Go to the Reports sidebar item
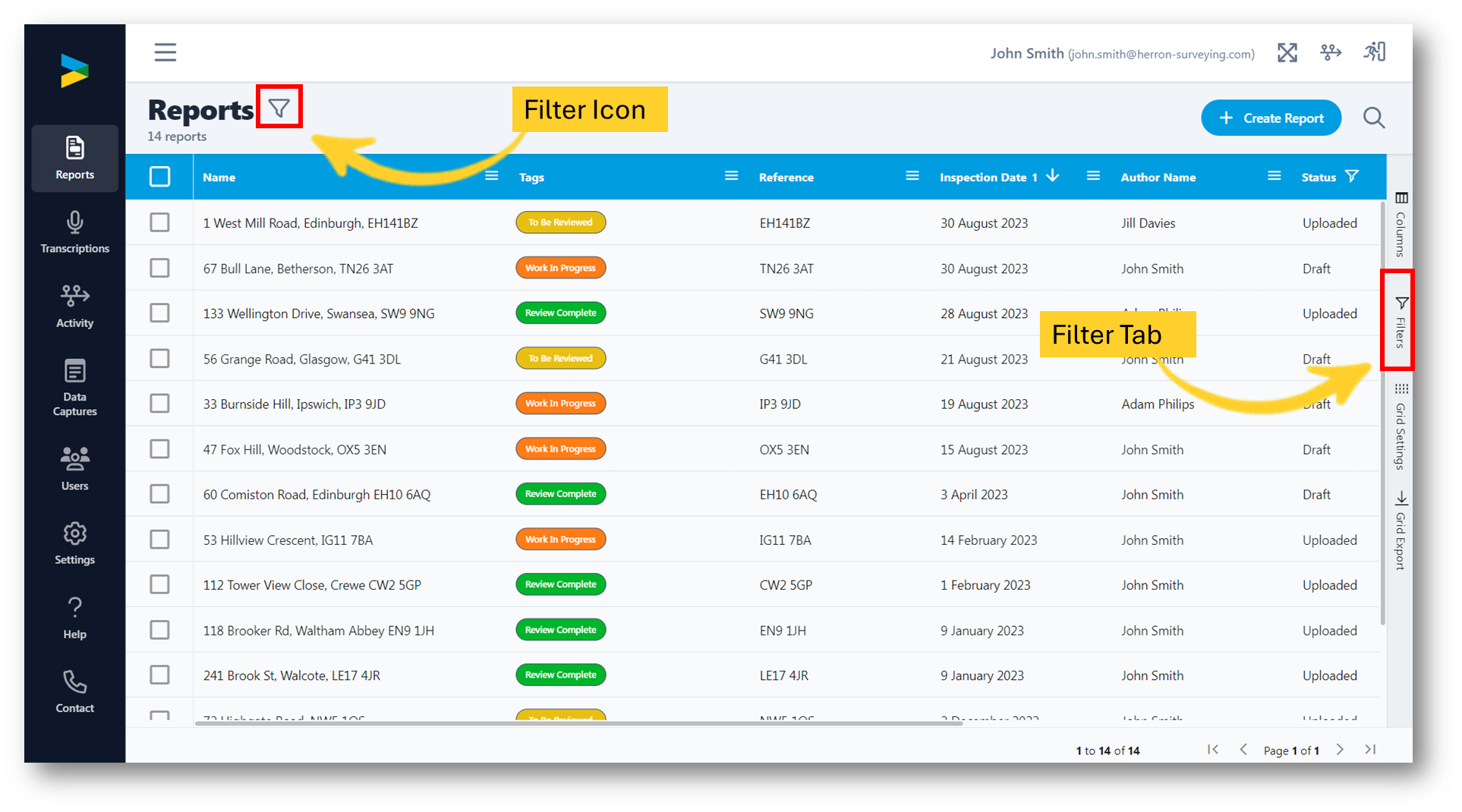This screenshot has width=1462, height=812. click(x=74, y=158)
